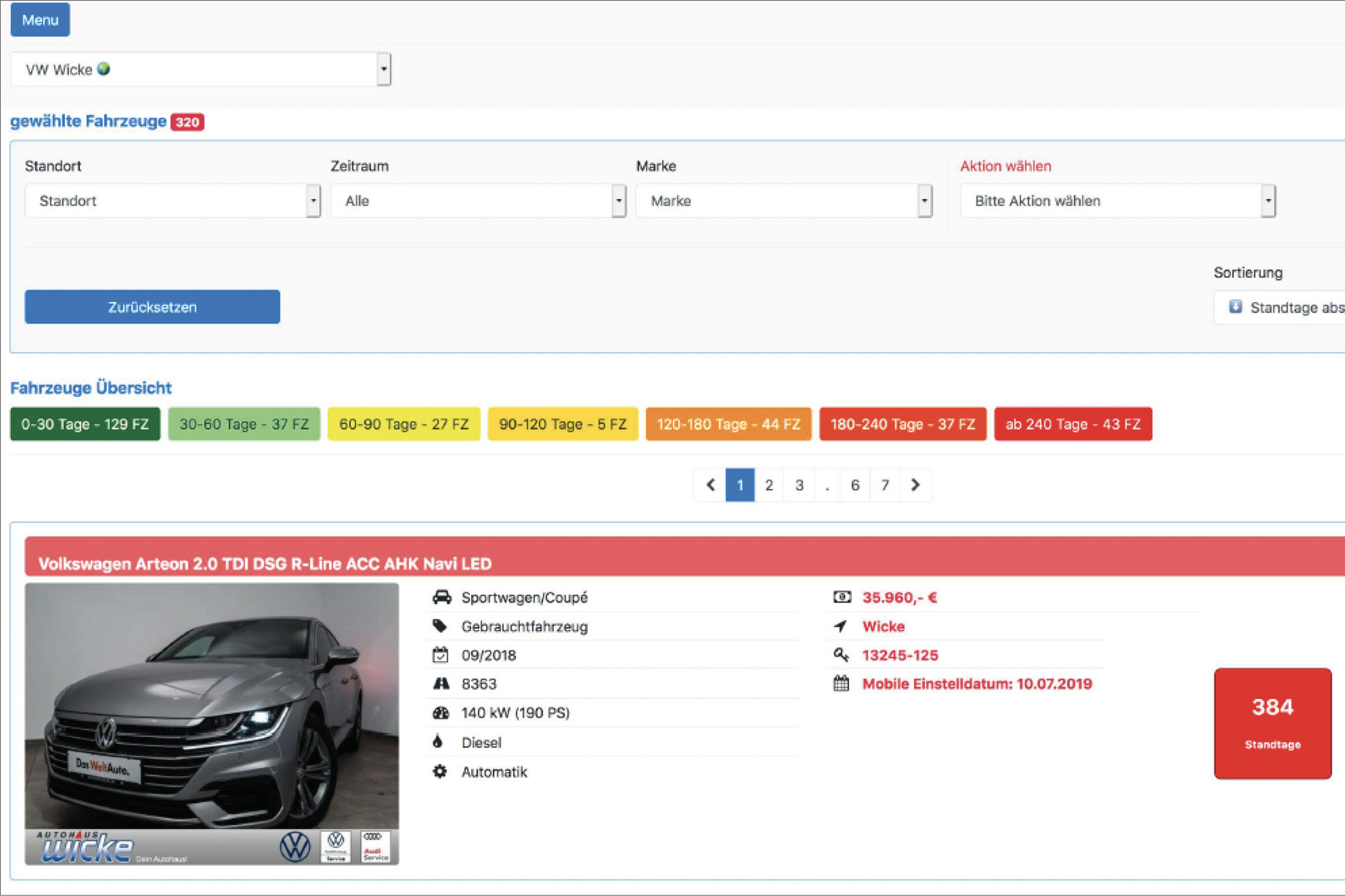Click vehicle number 13245-125
Image resolution: width=1345 pixels, height=896 pixels.
900,655
